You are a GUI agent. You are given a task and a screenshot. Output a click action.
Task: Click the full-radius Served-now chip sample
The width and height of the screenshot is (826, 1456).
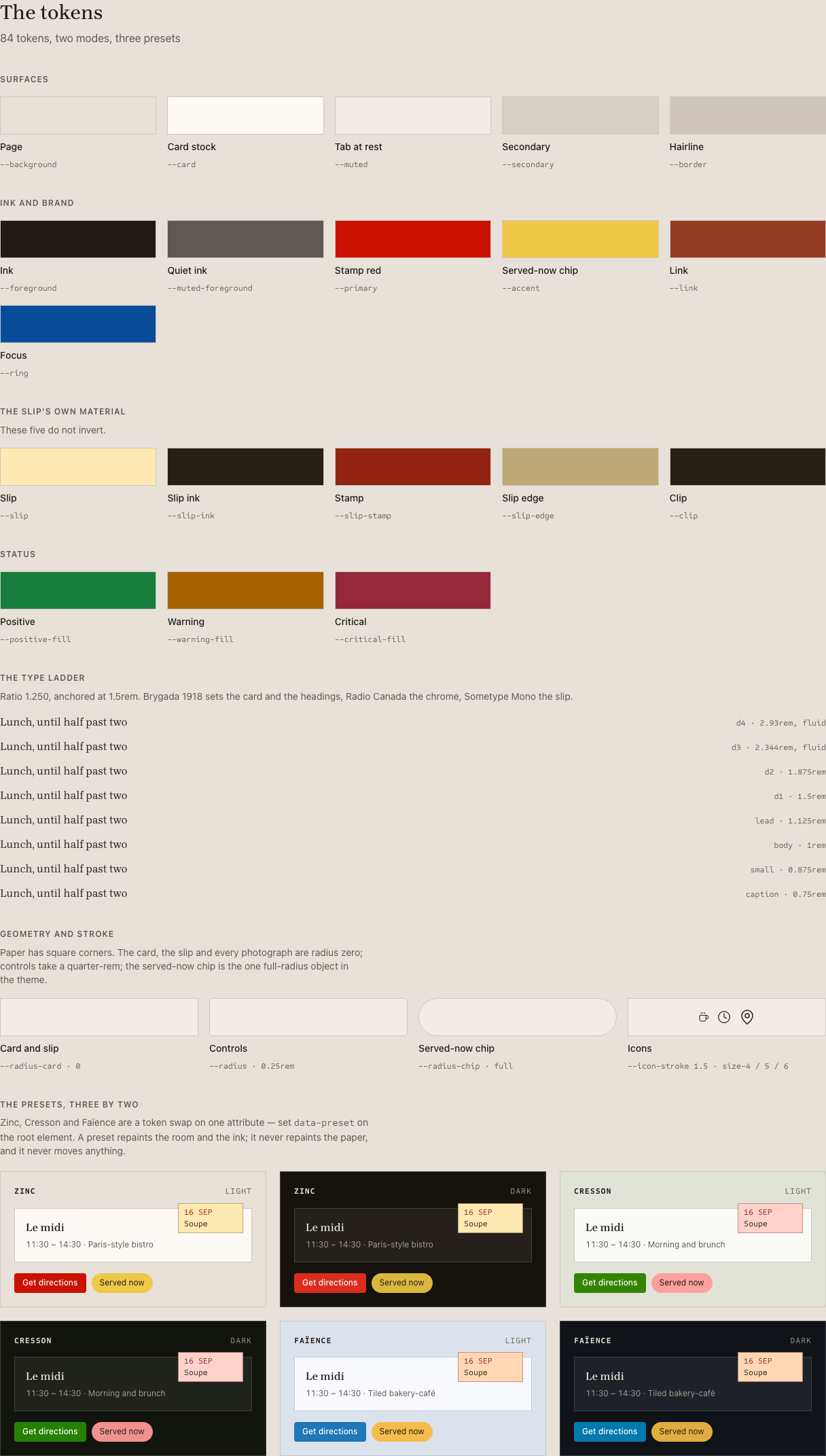[x=518, y=1017]
